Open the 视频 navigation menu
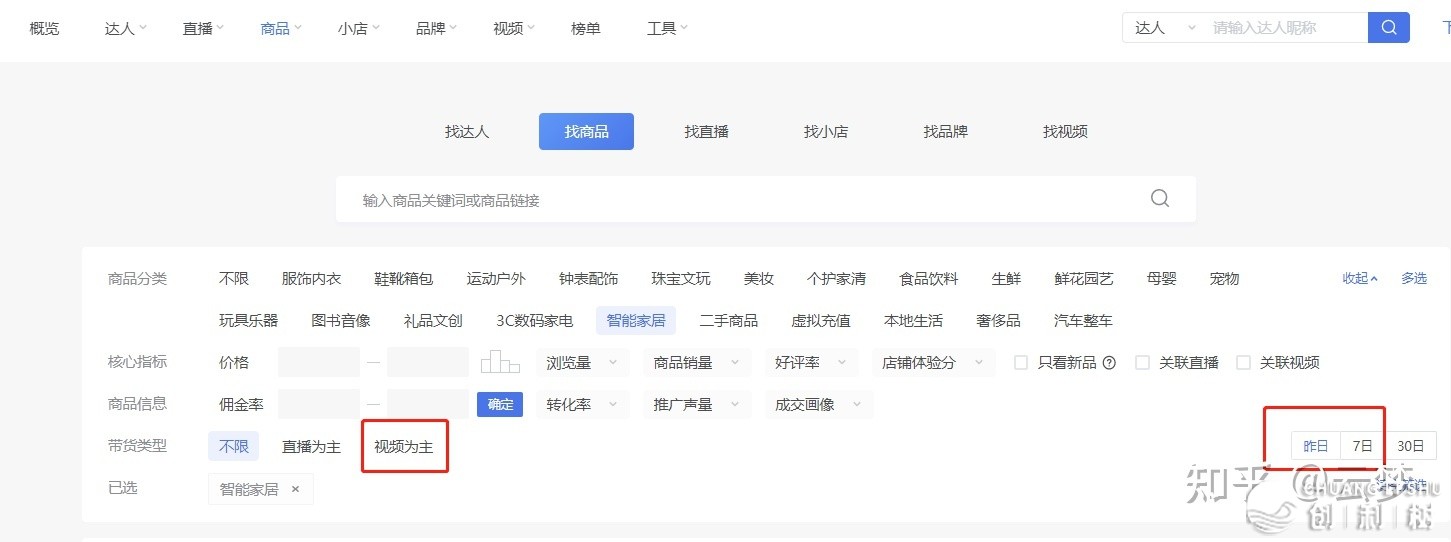This screenshot has width=1451, height=542. pos(514,28)
